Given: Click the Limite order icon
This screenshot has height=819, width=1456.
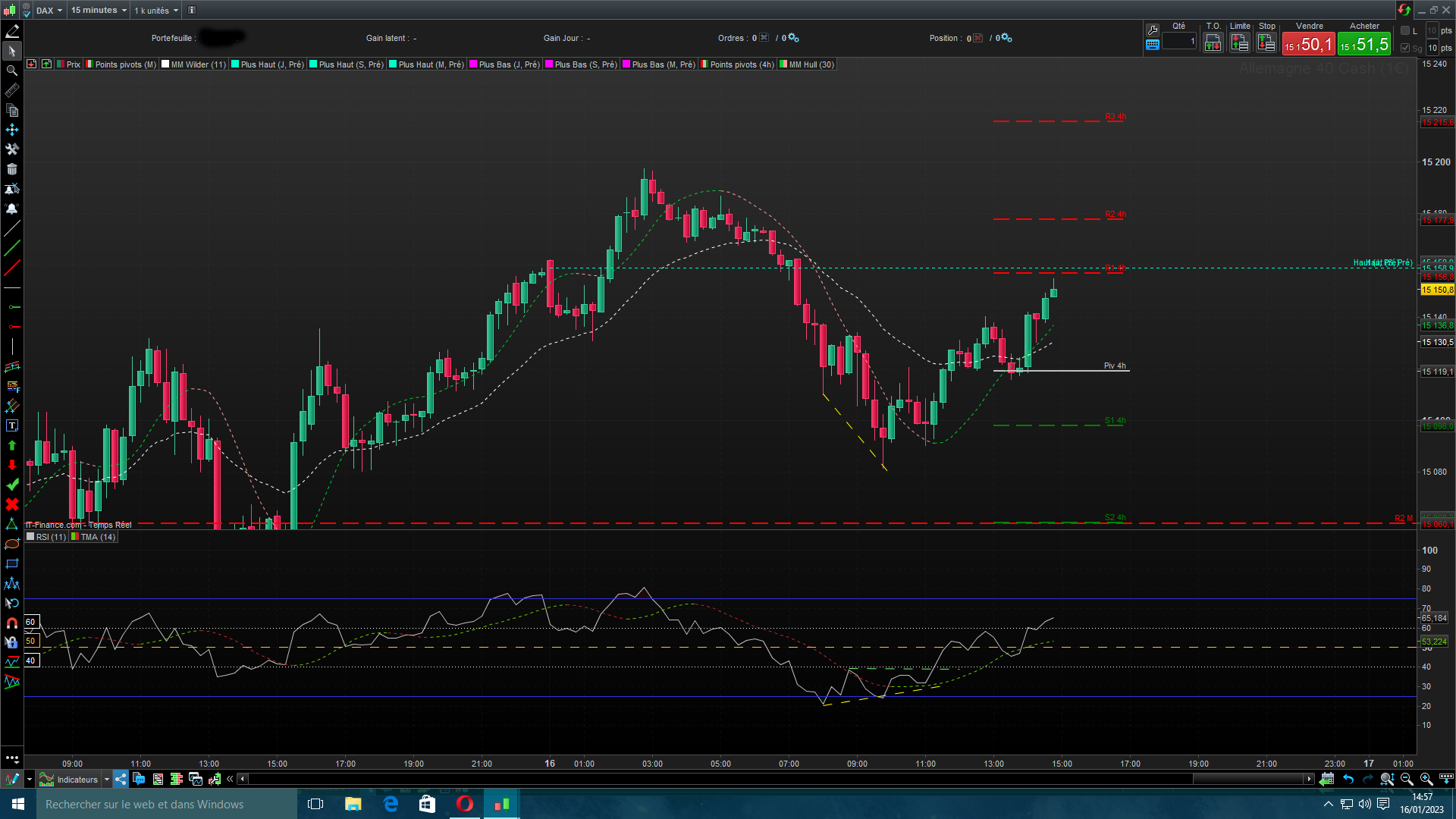Looking at the screenshot, I should point(1240,43).
